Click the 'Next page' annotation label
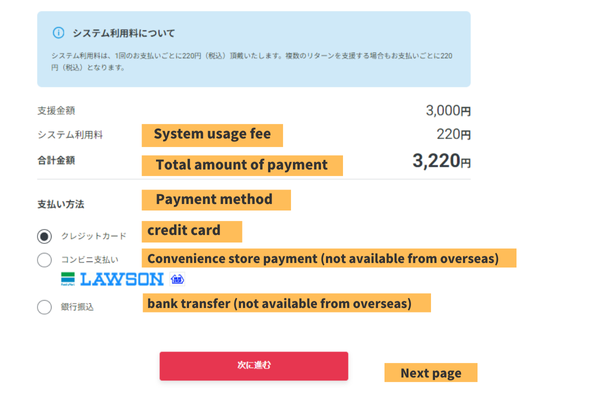This screenshot has height=414, width=600. click(x=430, y=373)
